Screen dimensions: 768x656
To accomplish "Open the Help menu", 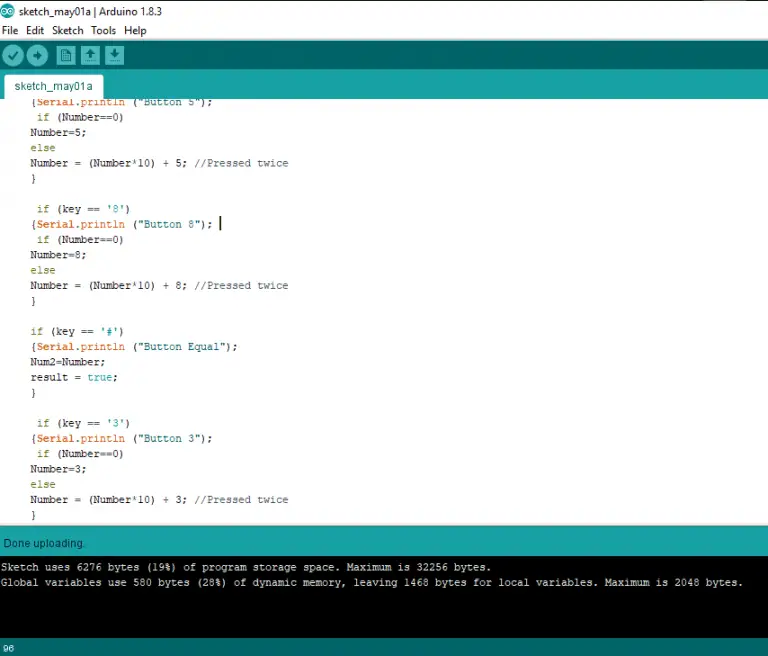I will click(135, 30).
